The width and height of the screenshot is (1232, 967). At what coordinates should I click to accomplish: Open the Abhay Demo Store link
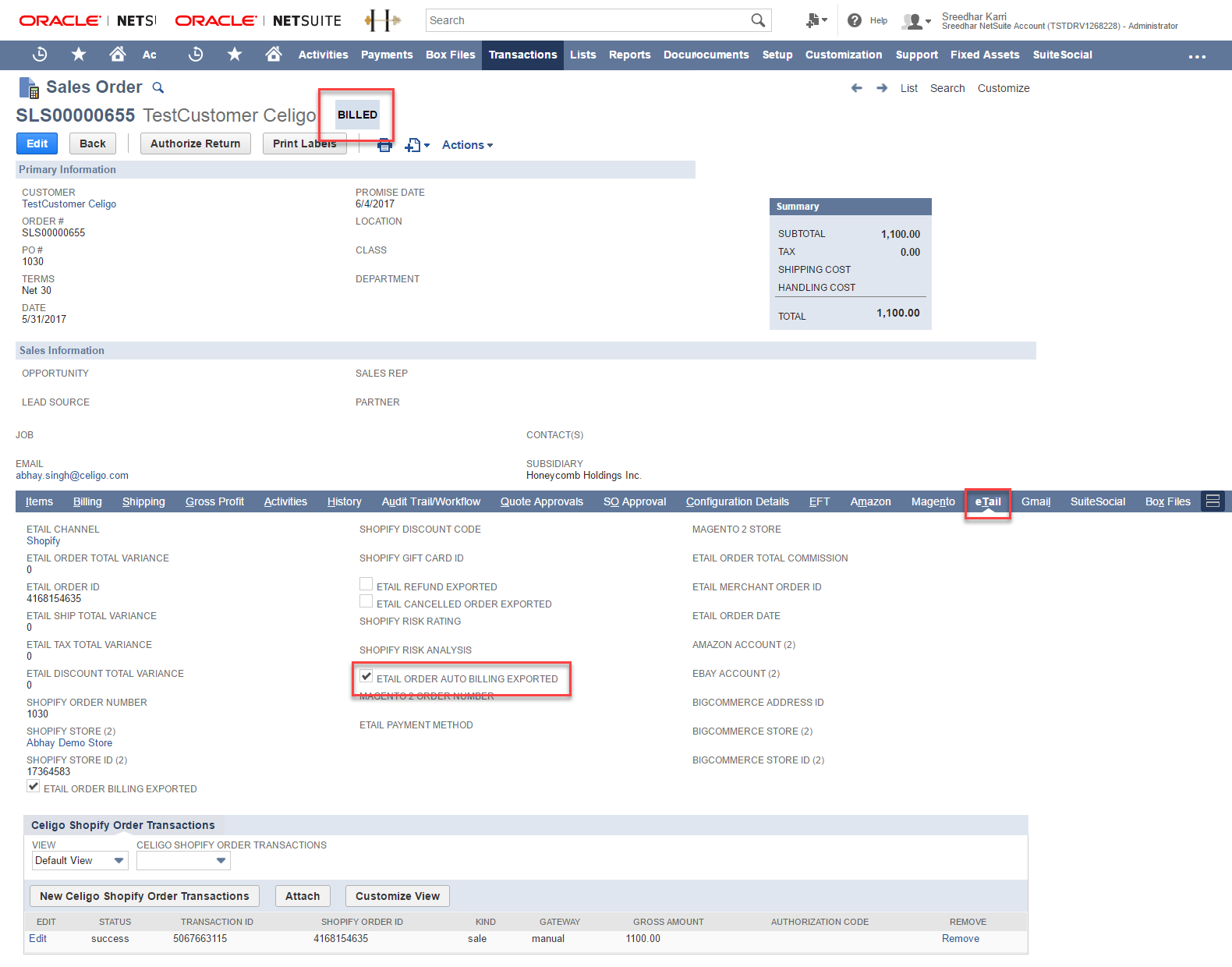pos(69,743)
